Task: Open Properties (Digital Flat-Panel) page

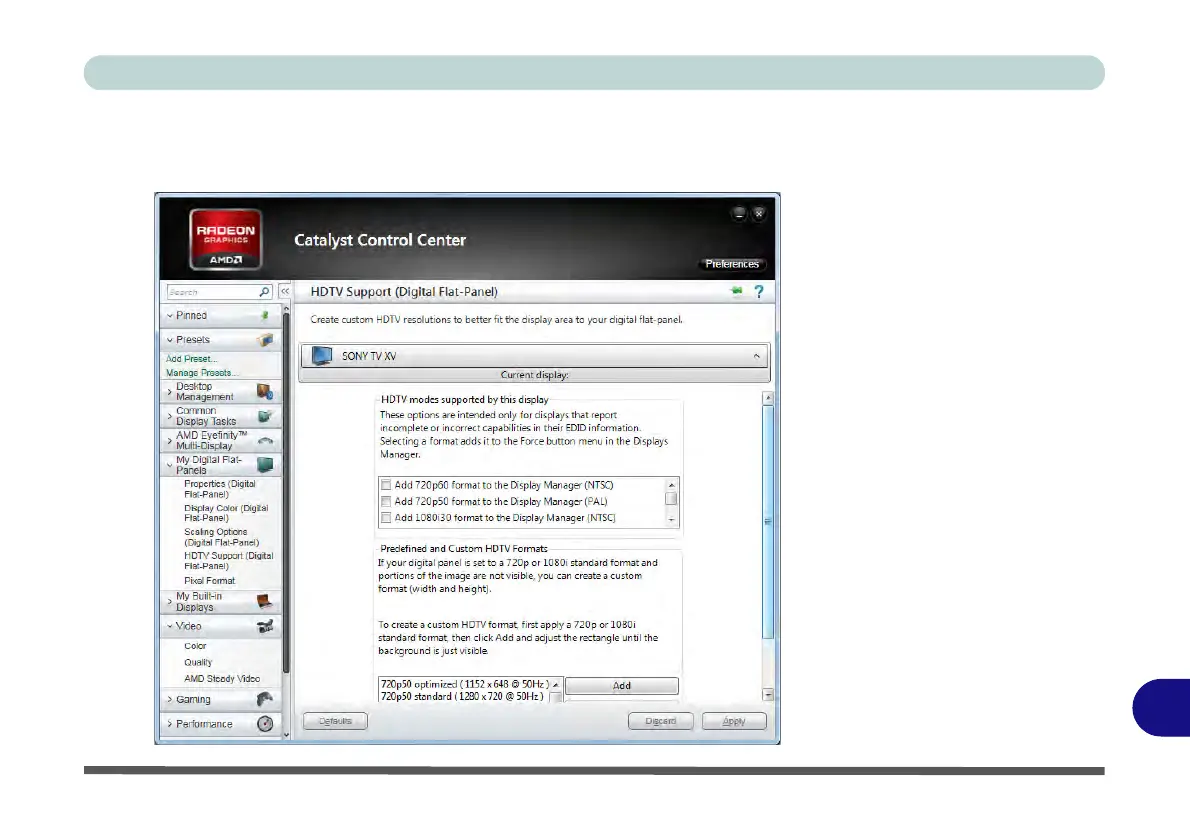Action: (x=220, y=489)
